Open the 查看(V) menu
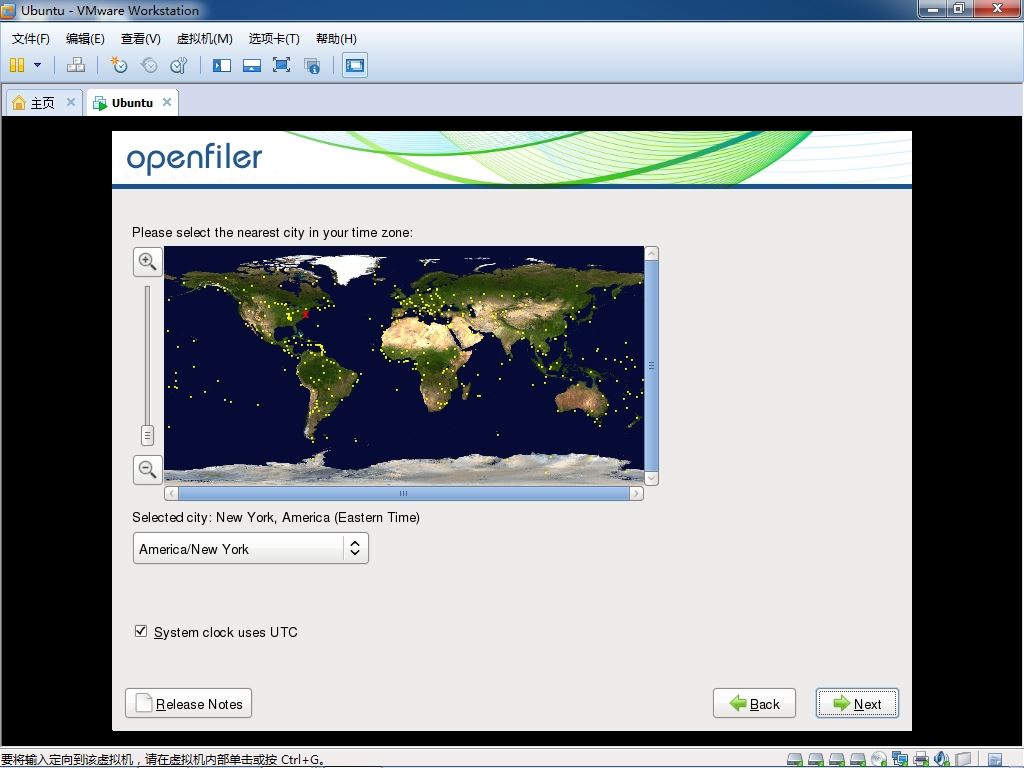This screenshot has height=768, width=1024. 140,39
